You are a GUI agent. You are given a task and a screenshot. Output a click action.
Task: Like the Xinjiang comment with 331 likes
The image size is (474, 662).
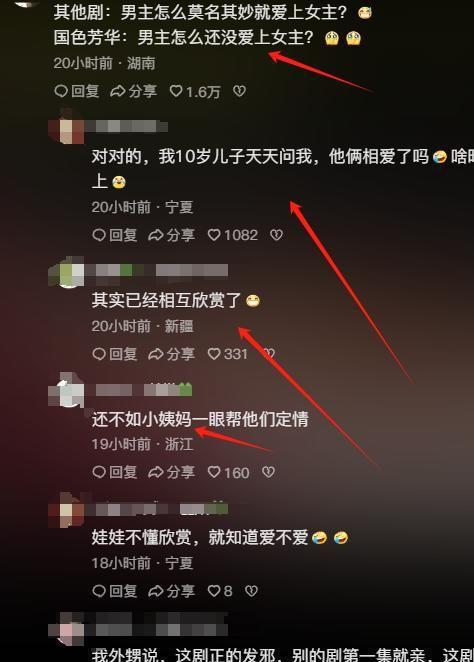pos(214,354)
